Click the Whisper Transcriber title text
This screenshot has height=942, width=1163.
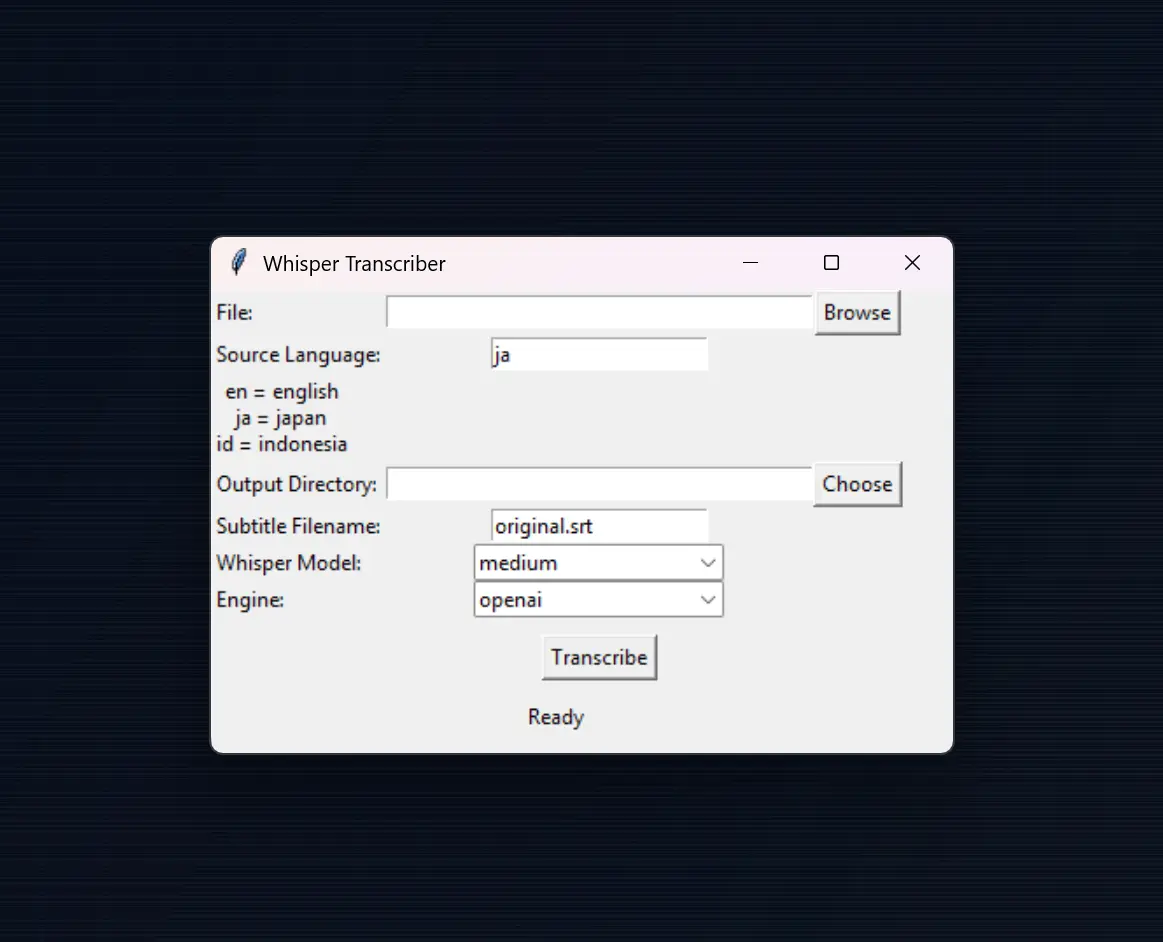pyautogui.click(x=354, y=263)
